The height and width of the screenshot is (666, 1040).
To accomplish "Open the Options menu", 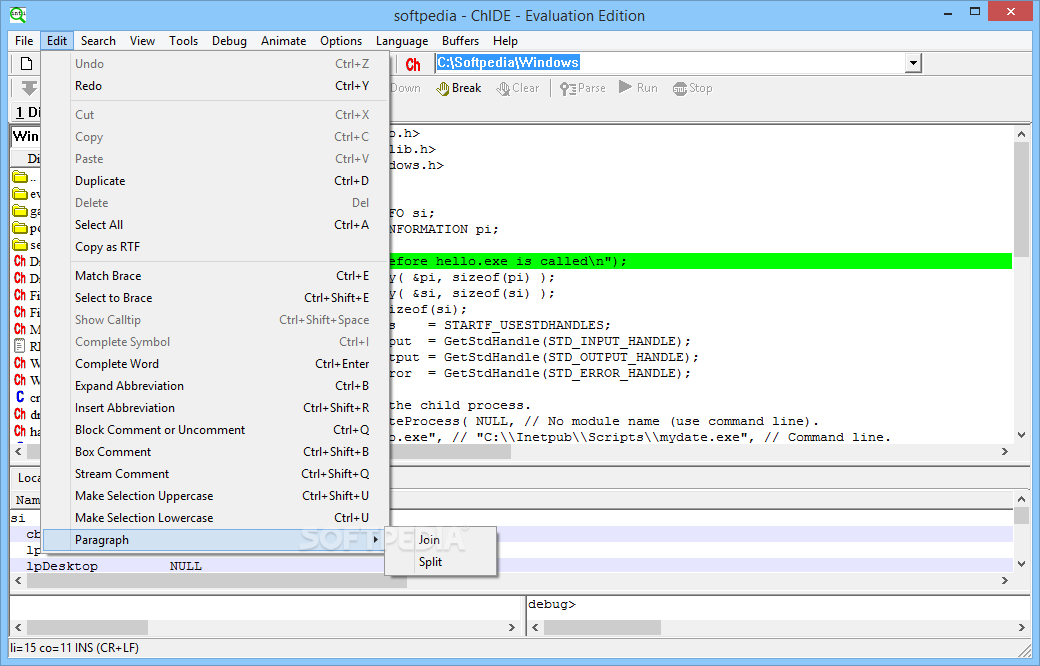I will tap(341, 41).
